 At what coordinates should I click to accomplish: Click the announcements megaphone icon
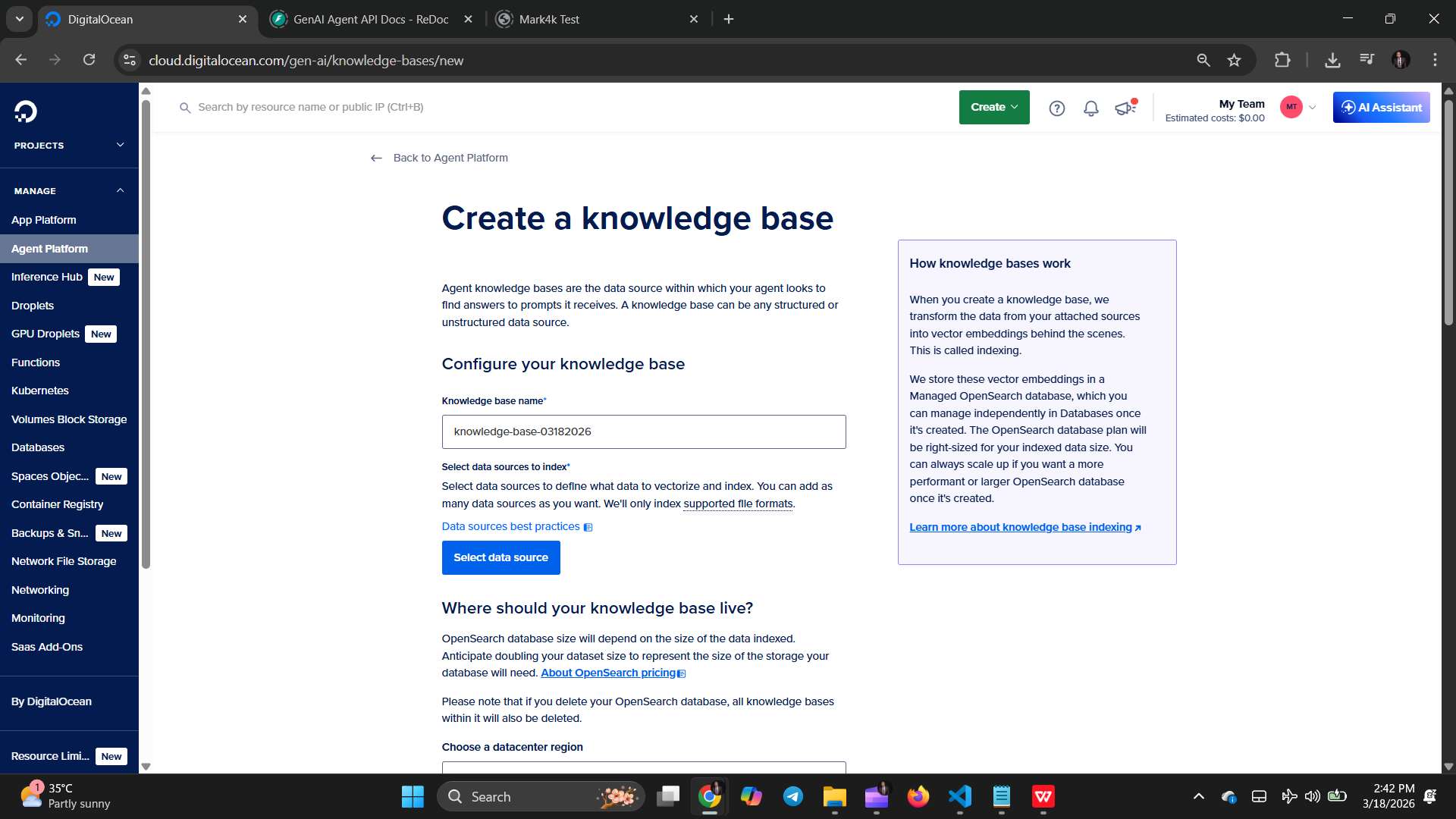[1125, 108]
